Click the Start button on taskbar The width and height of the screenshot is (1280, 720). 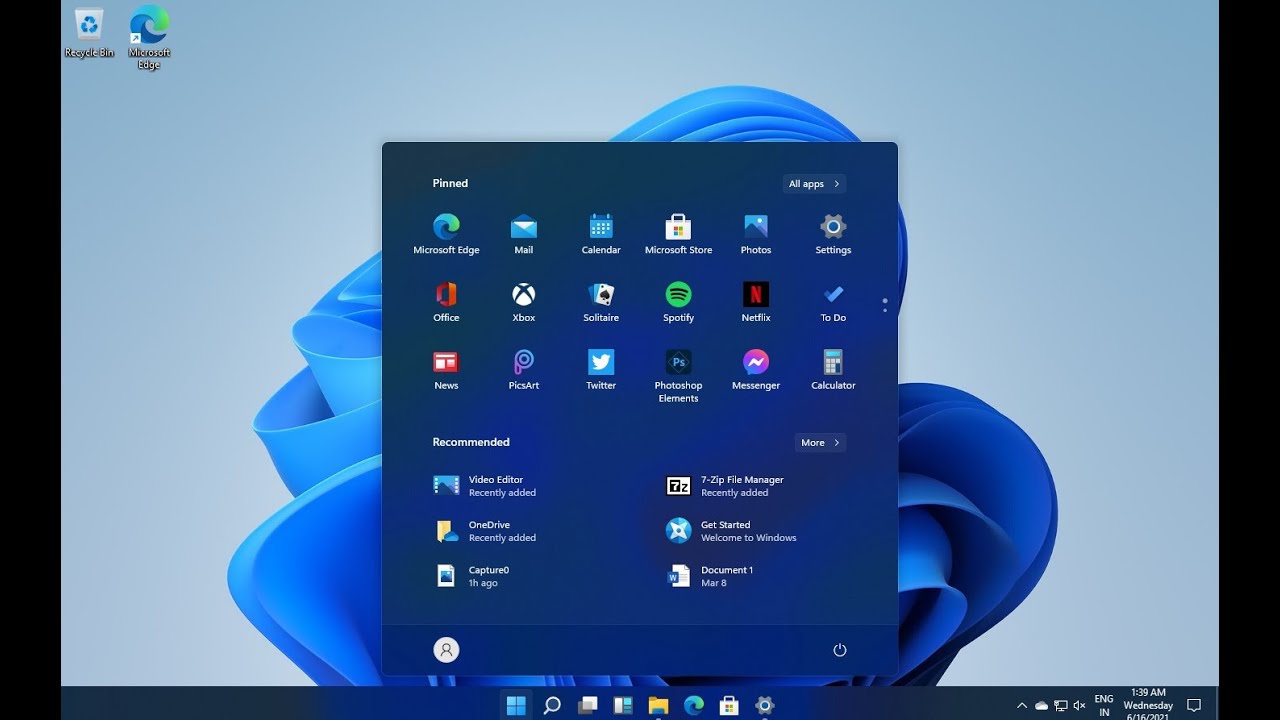[516, 705]
